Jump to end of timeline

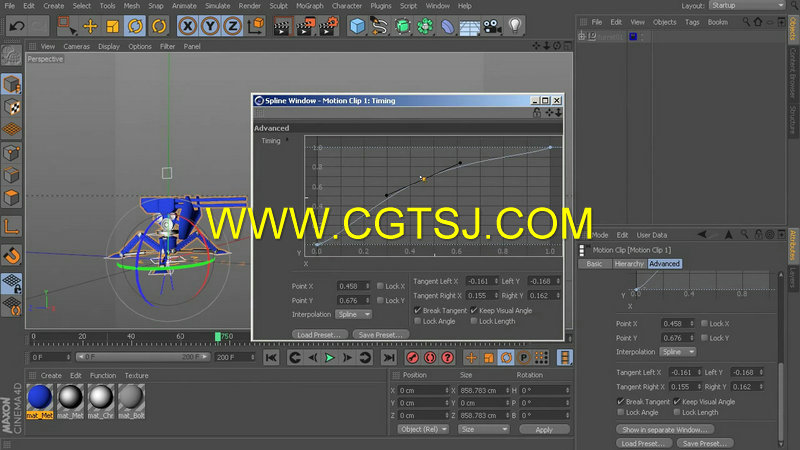pos(389,358)
